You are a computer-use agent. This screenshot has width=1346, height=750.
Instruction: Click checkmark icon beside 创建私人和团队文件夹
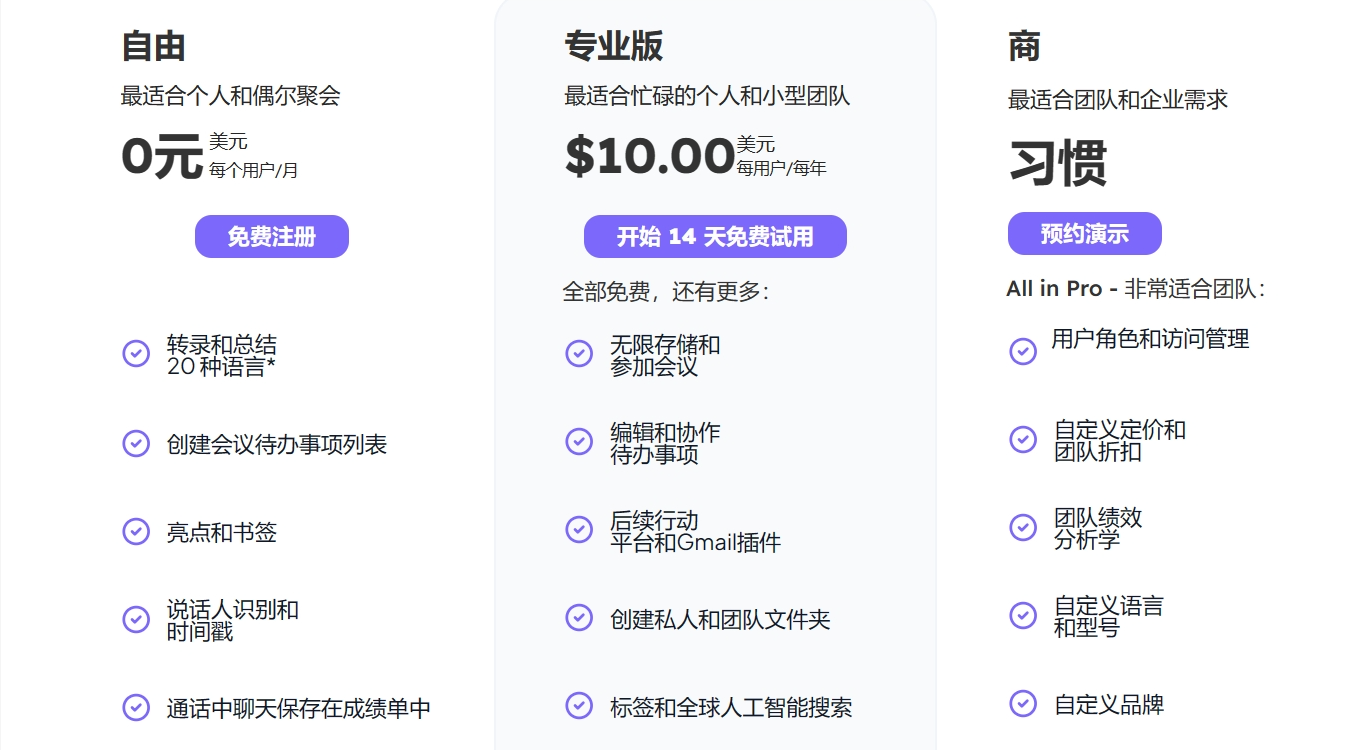coord(579,617)
